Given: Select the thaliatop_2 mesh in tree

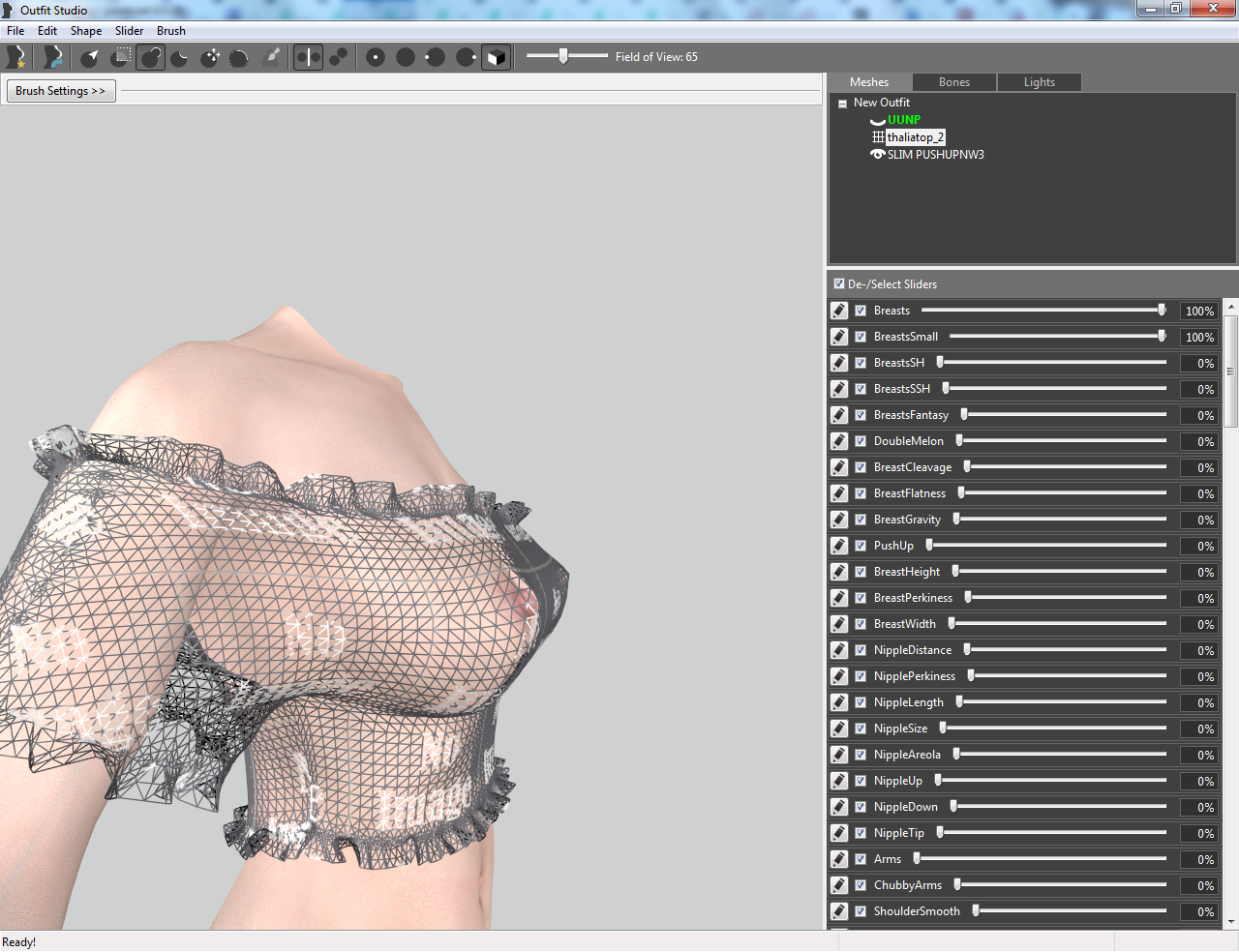Looking at the screenshot, I should tap(915, 137).
